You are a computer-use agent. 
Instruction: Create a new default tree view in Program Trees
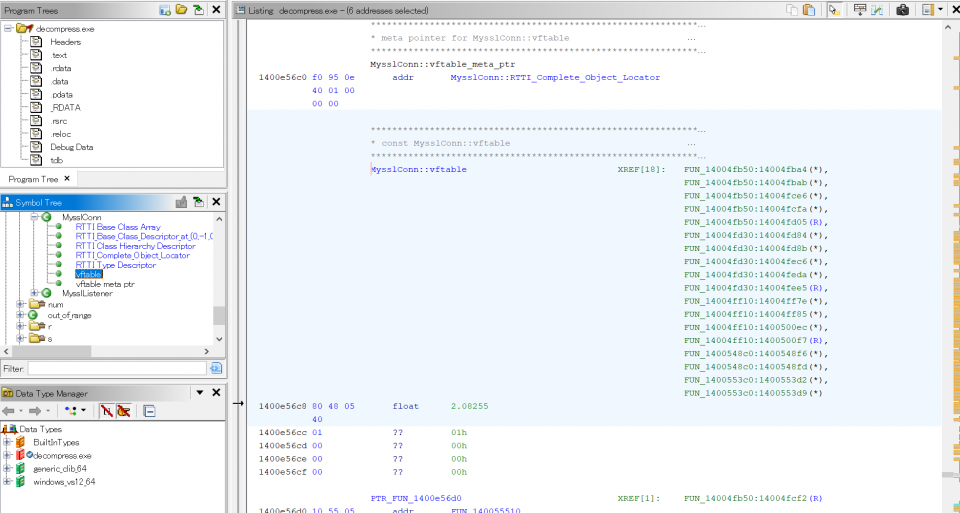click(x=165, y=10)
